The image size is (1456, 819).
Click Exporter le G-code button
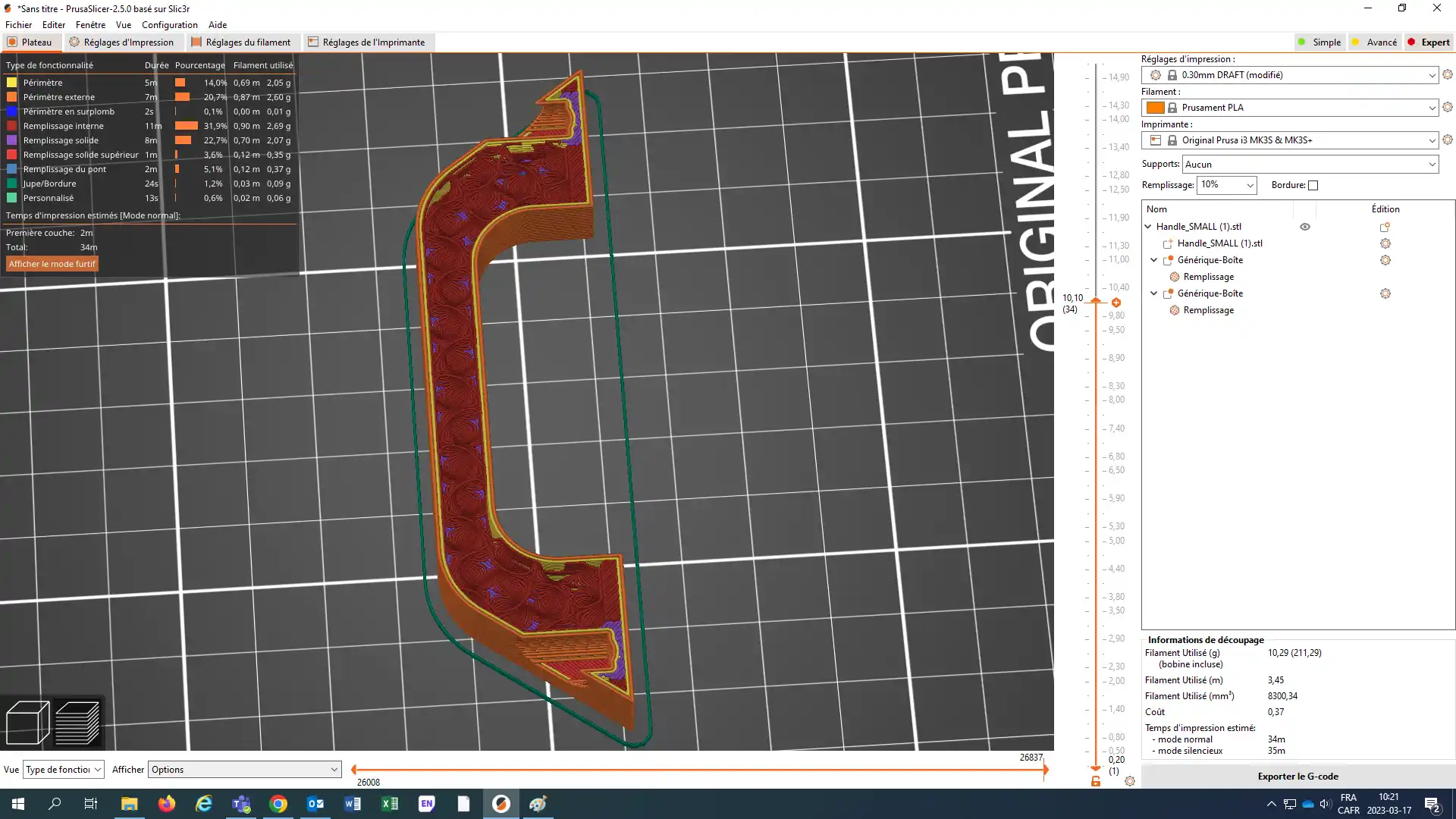point(1298,777)
